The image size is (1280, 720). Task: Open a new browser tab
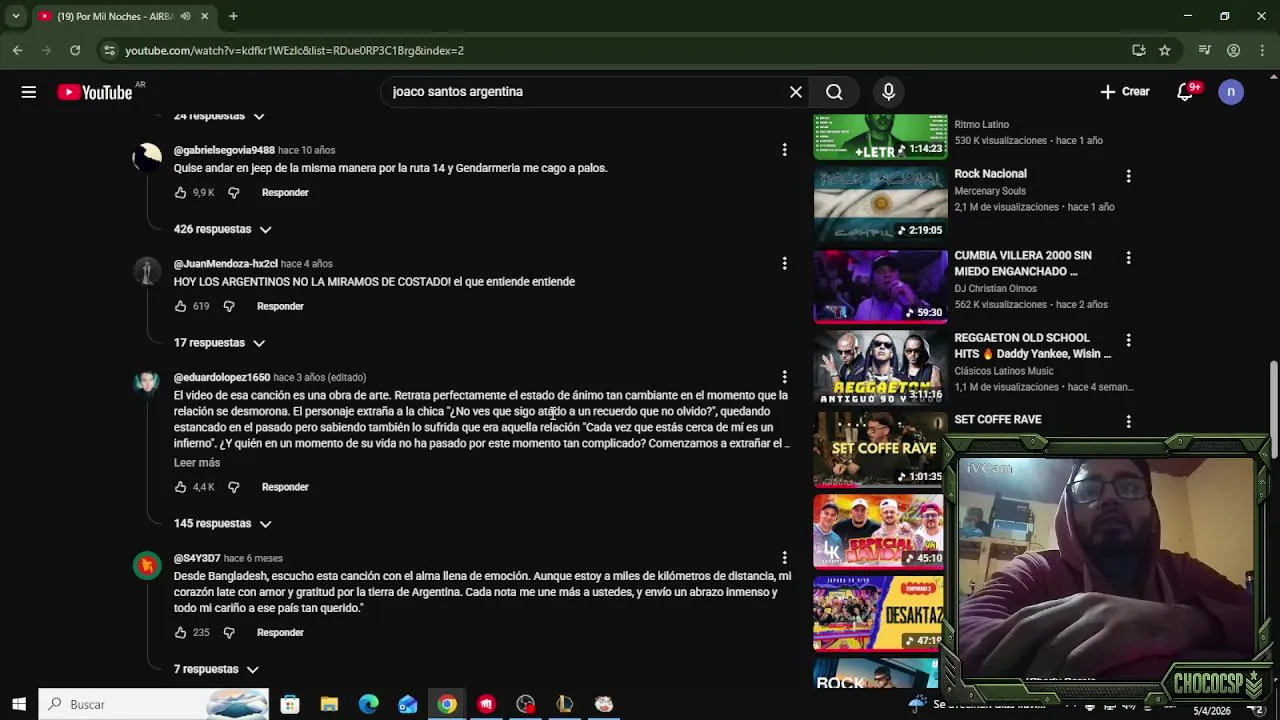(x=233, y=16)
